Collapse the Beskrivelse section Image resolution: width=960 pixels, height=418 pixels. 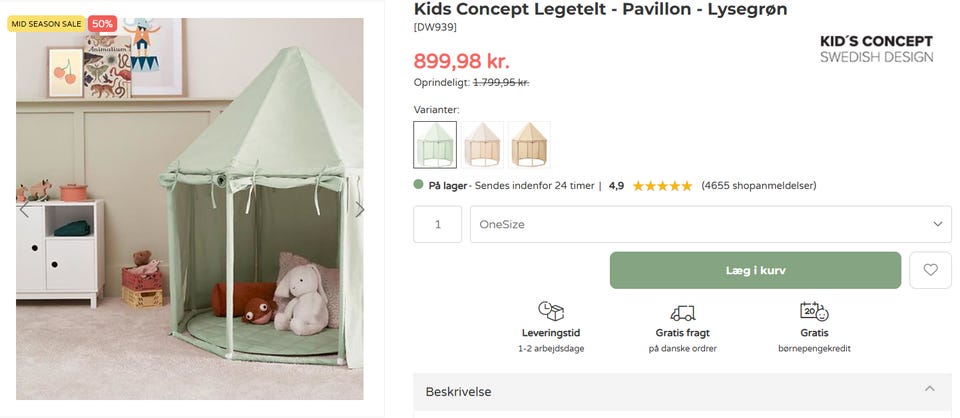929,390
